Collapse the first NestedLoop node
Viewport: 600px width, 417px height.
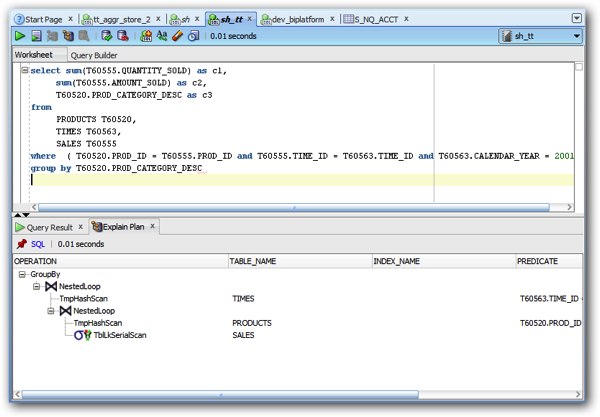coord(36,286)
